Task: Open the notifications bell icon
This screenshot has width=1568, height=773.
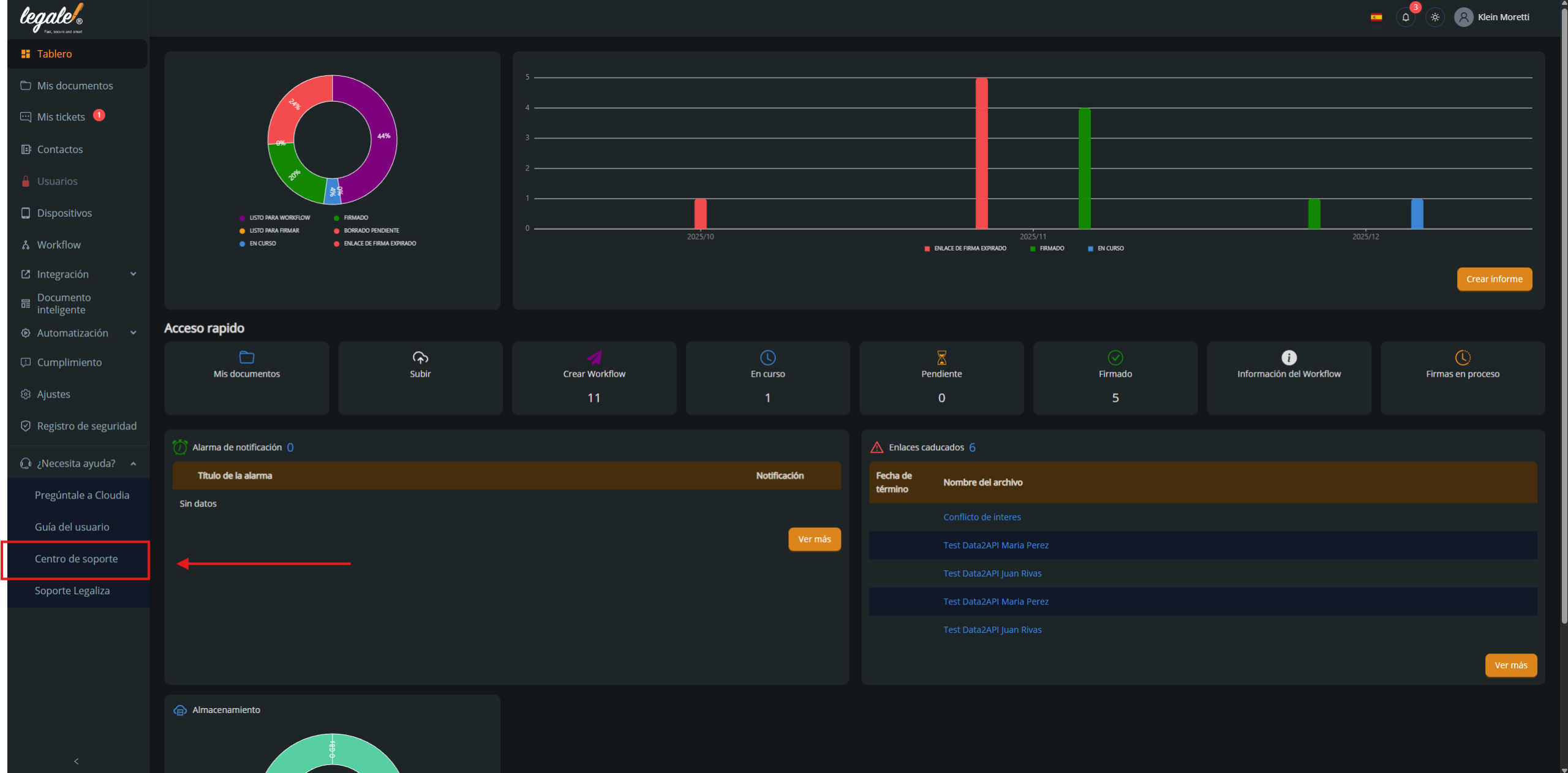Action: [x=1406, y=17]
